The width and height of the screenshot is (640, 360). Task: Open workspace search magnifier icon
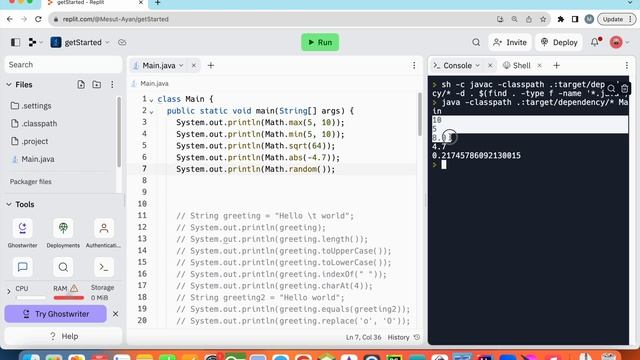pos(476,42)
